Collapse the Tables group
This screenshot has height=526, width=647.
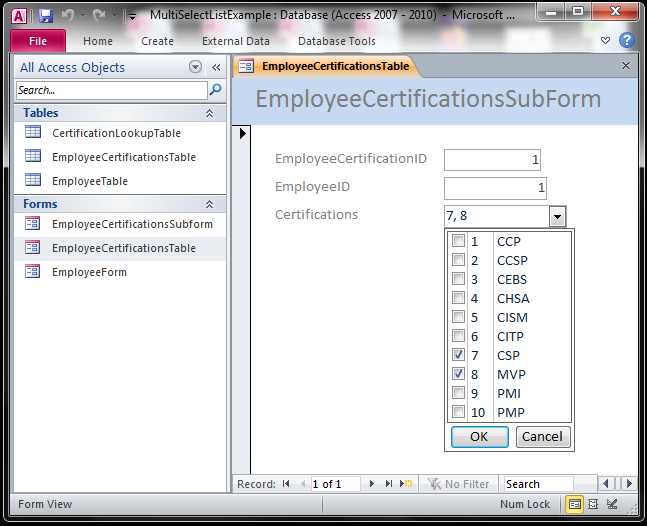210,113
